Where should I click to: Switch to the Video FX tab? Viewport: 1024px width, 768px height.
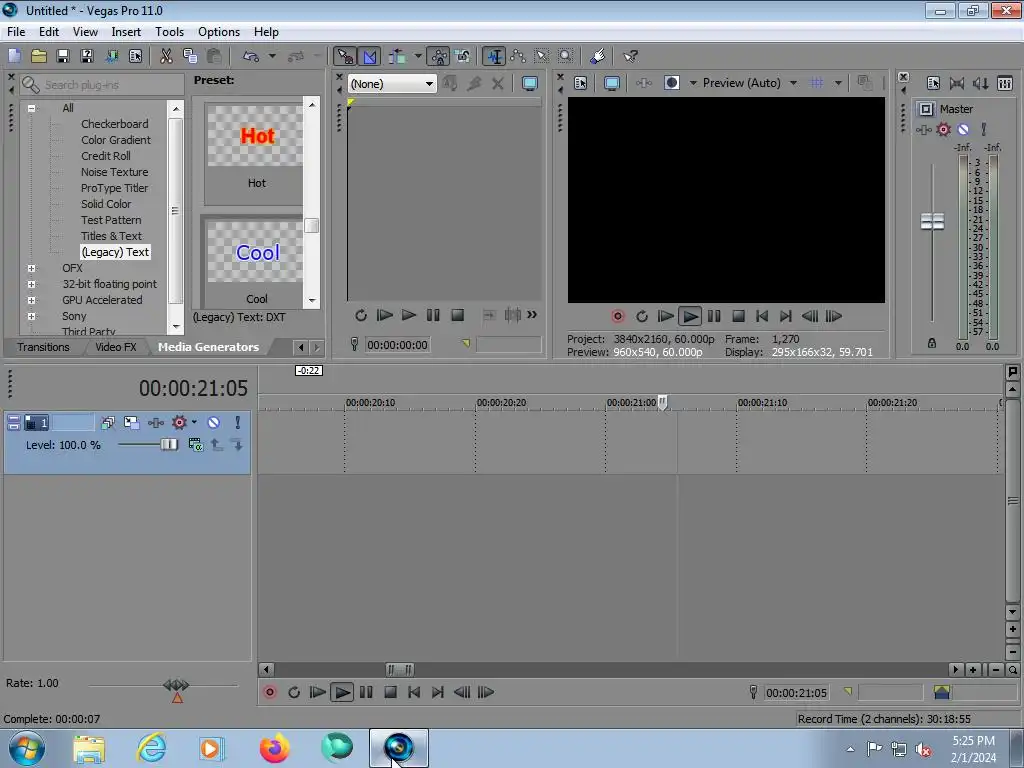[x=116, y=347]
